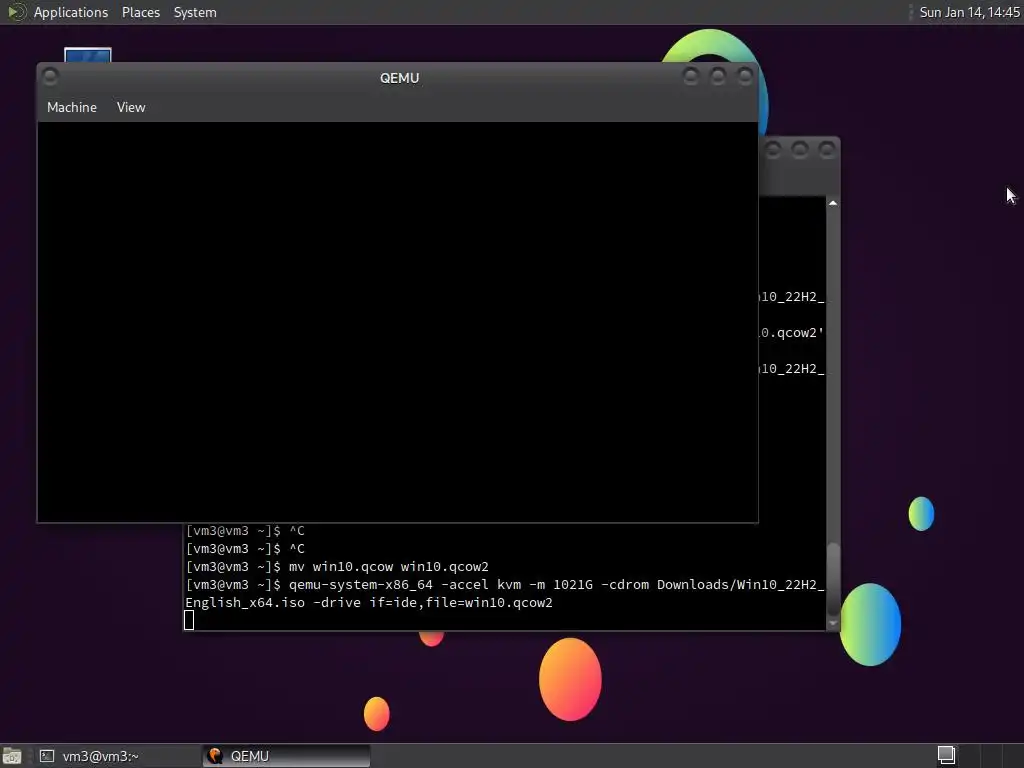This screenshot has height=768, width=1024.
Task: Minimize the QEMU window
Action: [x=690, y=77]
